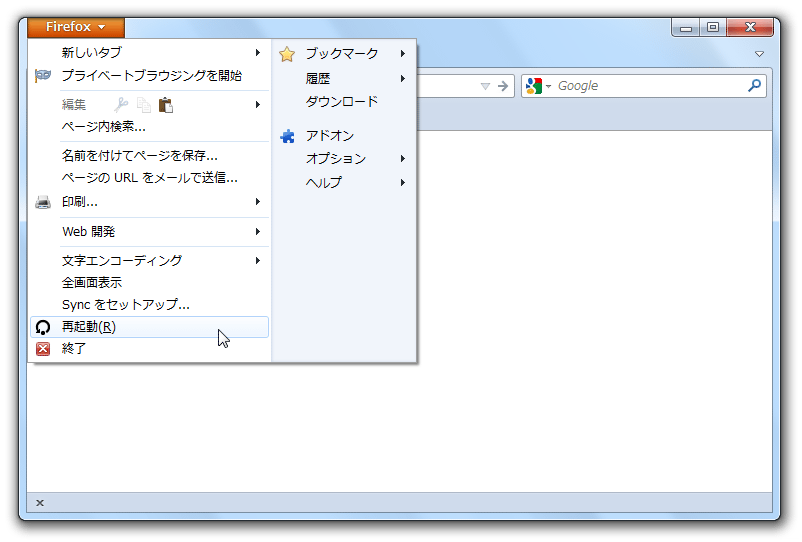The height and width of the screenshot is (542, 802).
Task: Choose 名前を付けてページを保存...
Action: tap(149, 155)
